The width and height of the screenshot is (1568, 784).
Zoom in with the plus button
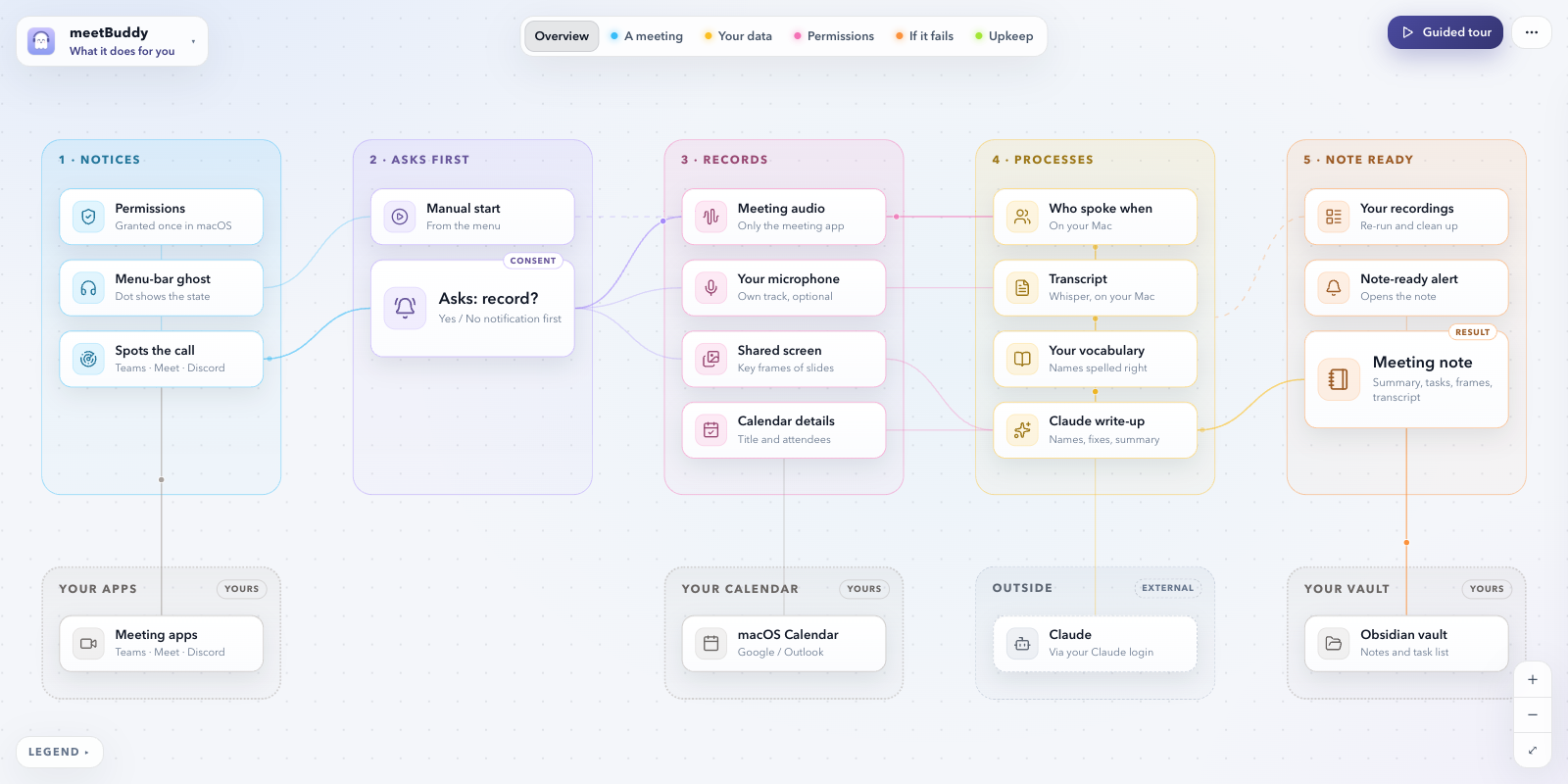click(x=1533, y=679)
